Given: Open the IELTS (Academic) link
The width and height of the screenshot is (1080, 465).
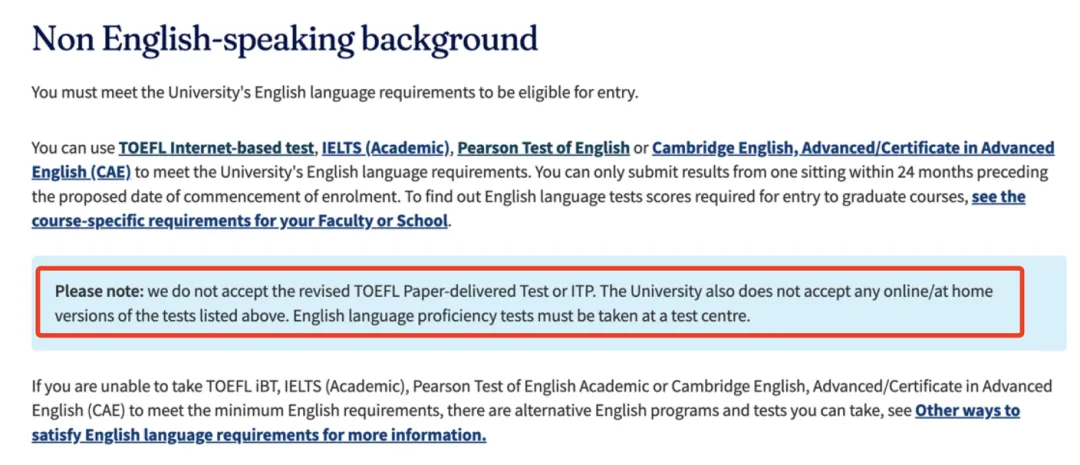Looking at the screenshot, I should coord(386,148).
